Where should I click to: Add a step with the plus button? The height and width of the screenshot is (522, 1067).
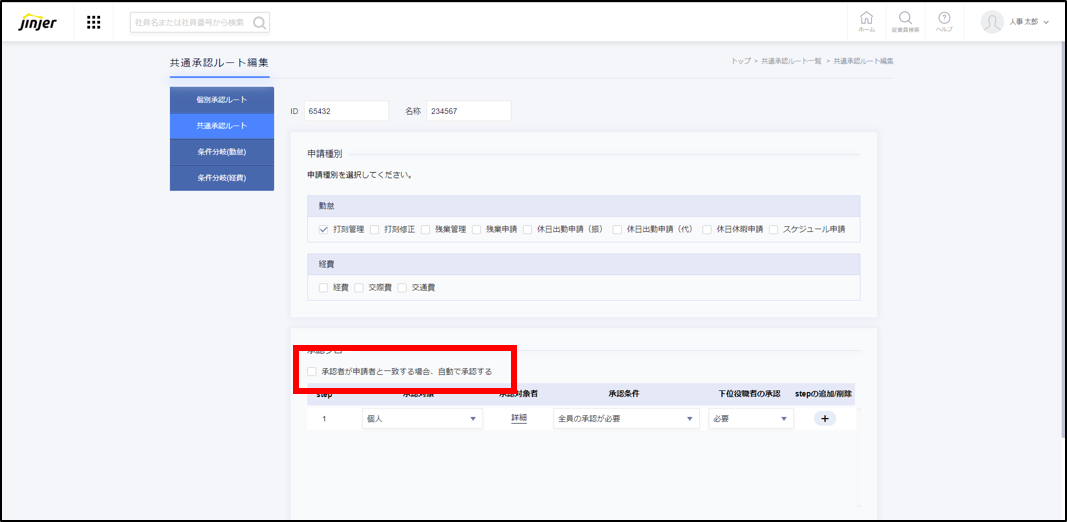[826, 419]
